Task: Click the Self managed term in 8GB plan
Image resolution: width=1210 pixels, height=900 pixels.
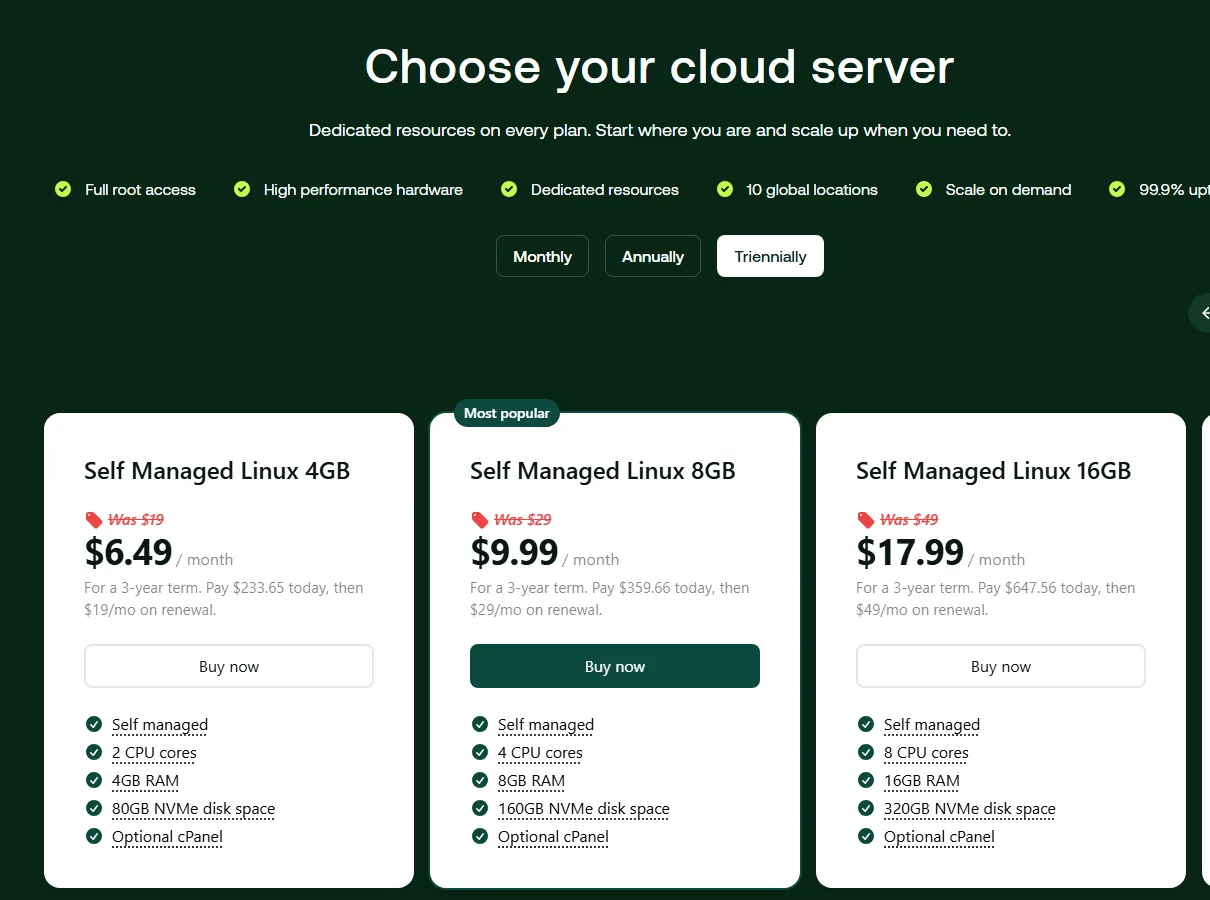Action: pos(546,725)
